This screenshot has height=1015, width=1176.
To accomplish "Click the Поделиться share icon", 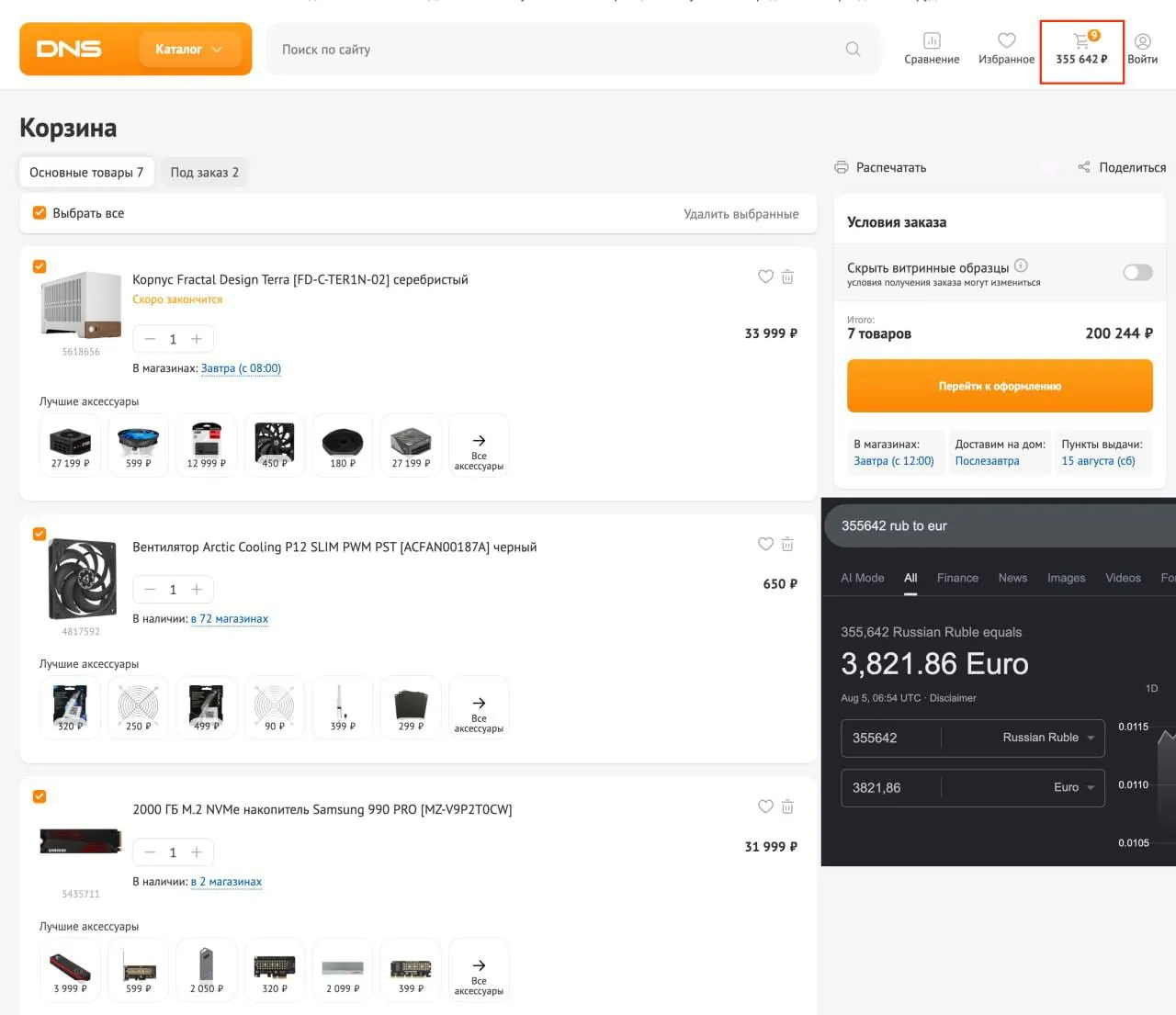I will 1084,167.
